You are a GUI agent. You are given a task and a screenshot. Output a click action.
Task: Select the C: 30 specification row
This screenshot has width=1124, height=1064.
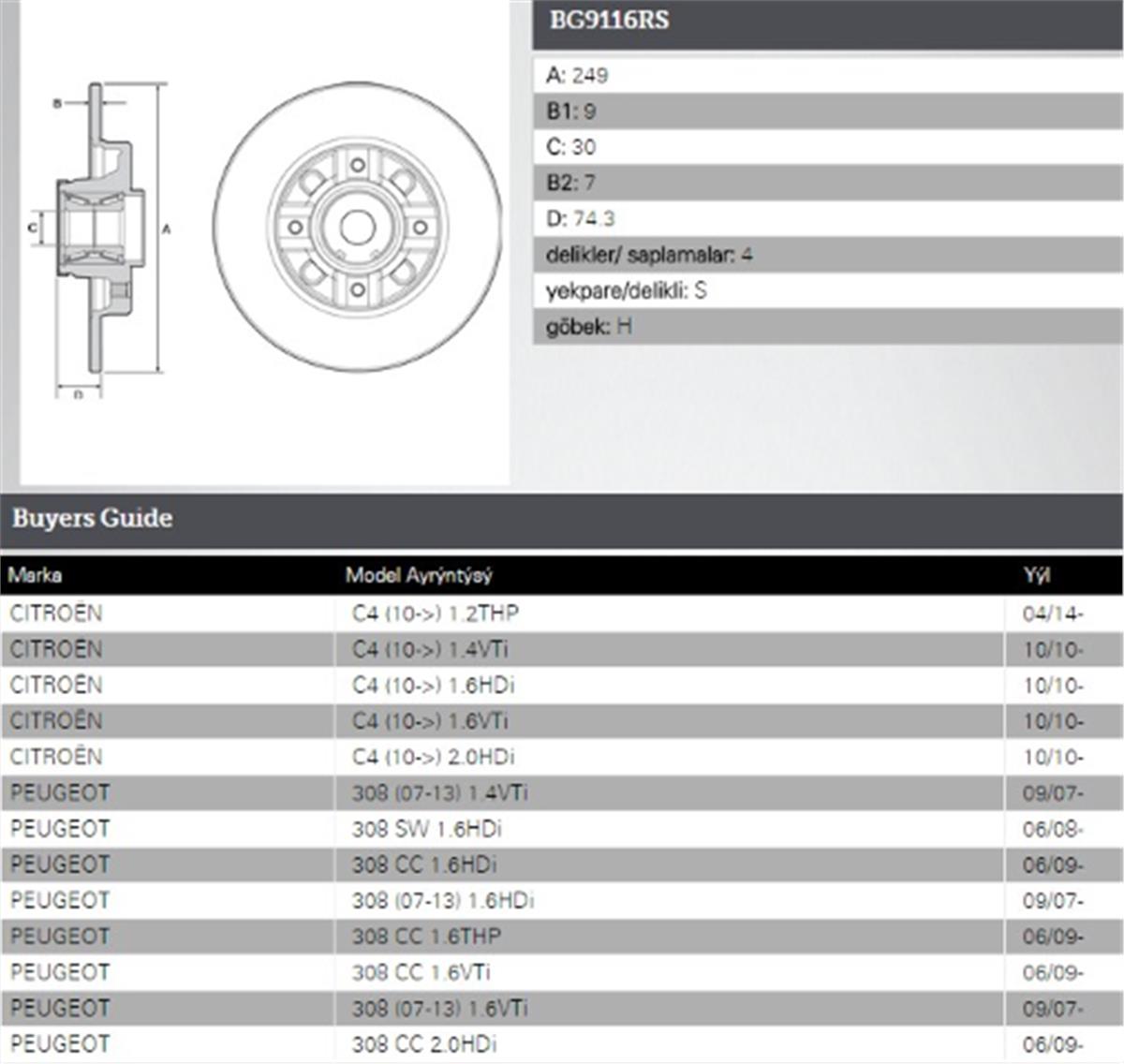[828, 146]
